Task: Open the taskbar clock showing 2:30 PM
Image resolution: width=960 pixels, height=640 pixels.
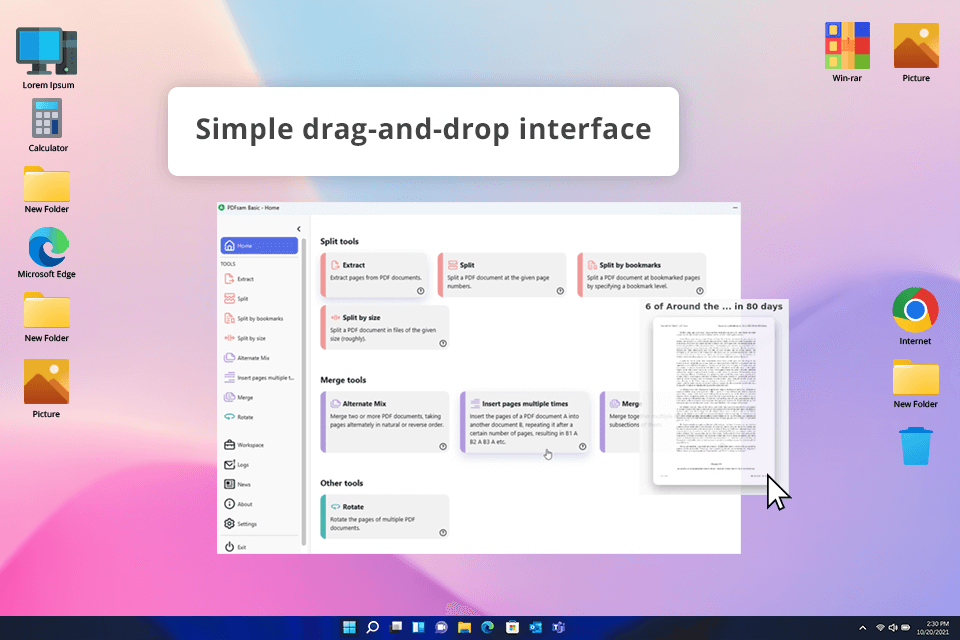Action: (932, 628)
